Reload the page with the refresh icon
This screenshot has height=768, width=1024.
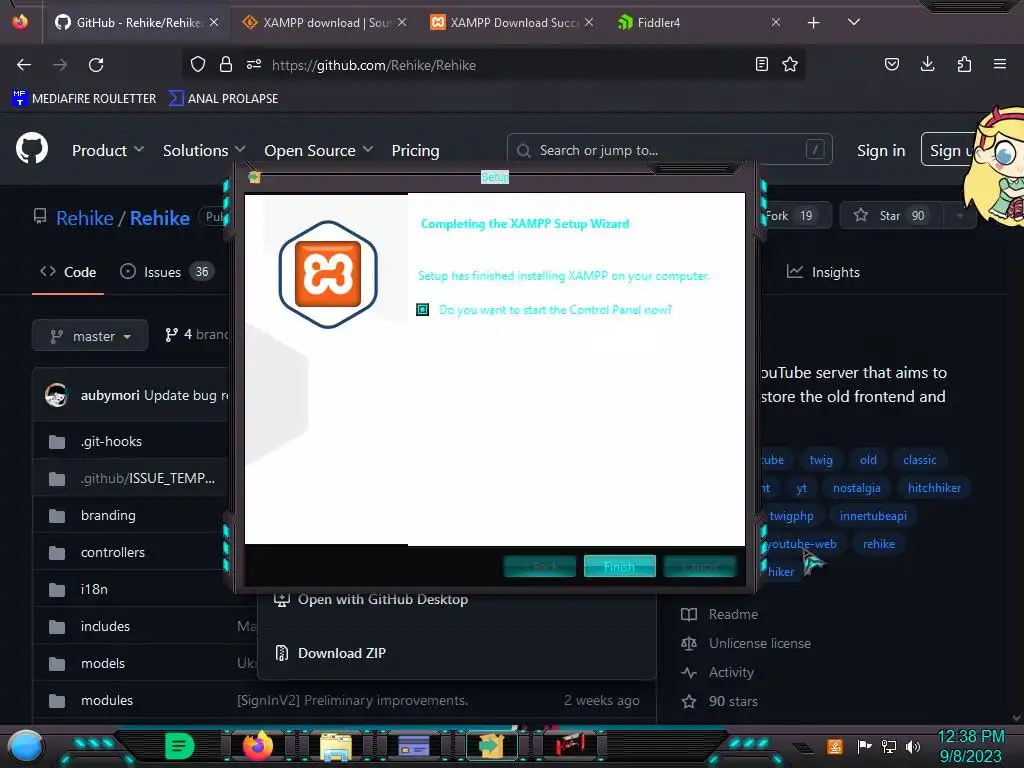(96, 65)
